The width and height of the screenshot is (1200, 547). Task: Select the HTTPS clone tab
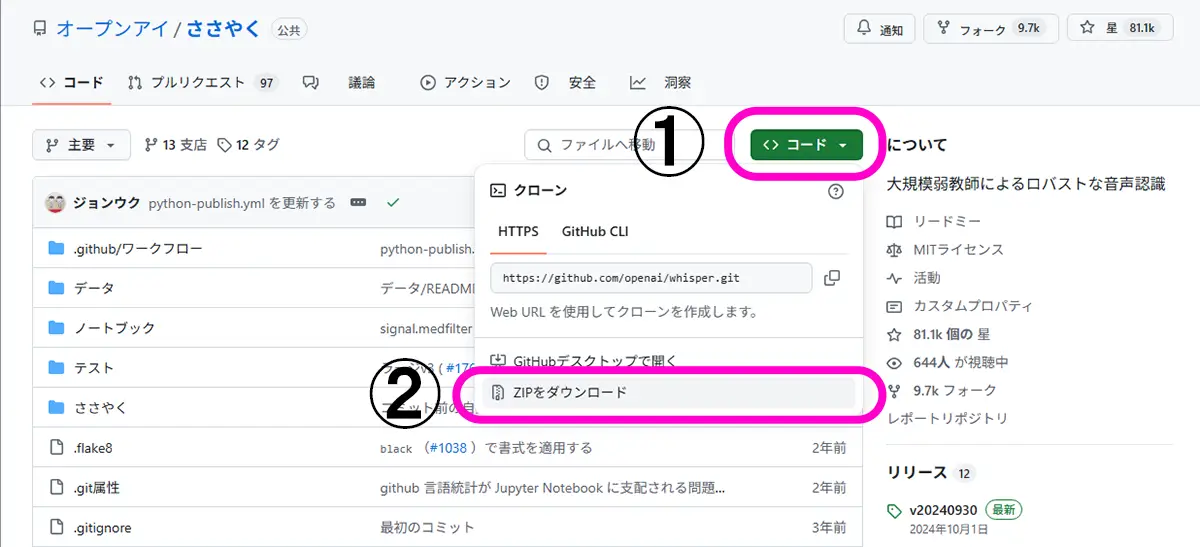click(x=518, y=231)
